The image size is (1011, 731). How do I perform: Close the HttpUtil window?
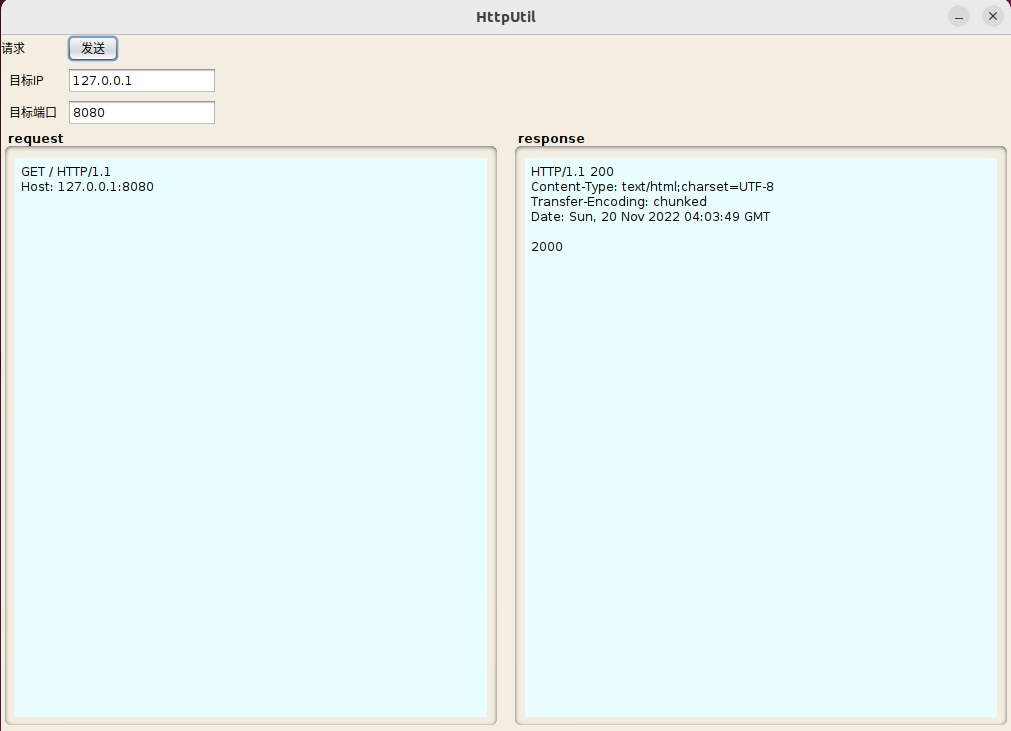[993, 17]
